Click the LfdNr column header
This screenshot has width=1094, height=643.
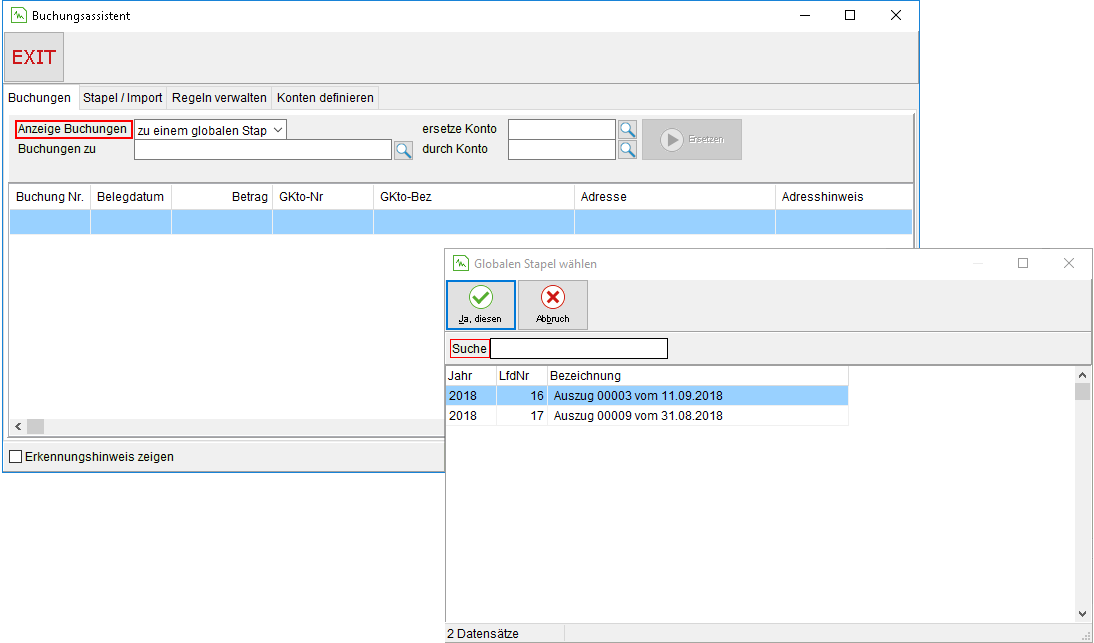tap(522, 376)
